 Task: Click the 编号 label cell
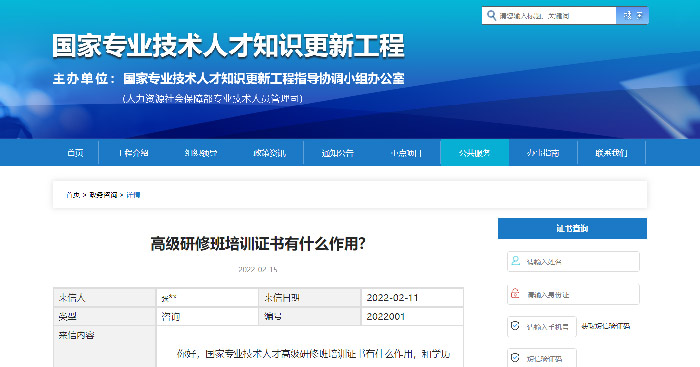click(x=309, y=316)
